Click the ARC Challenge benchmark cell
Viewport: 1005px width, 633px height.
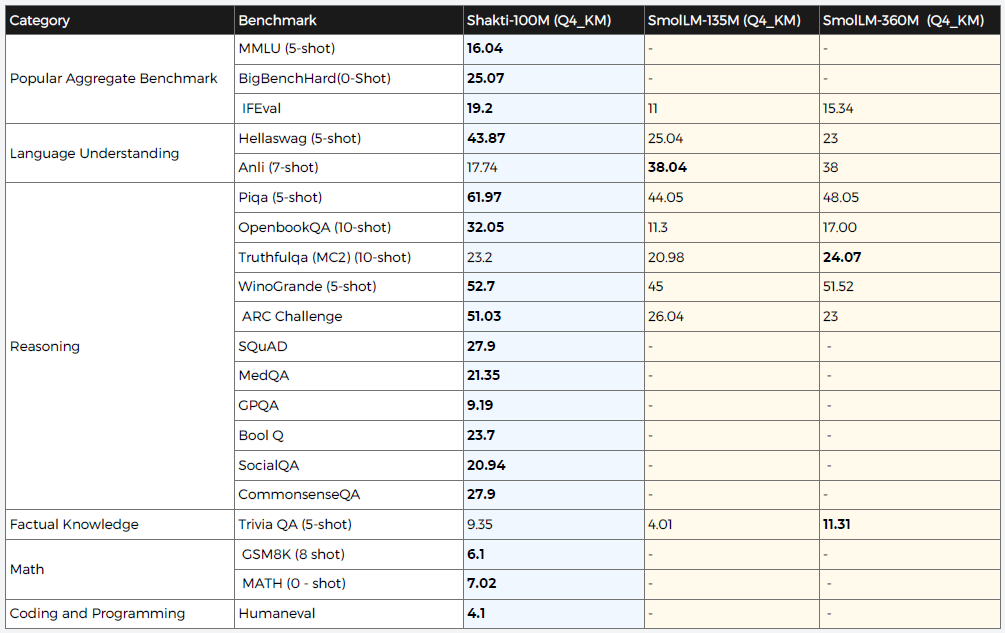click(292, 316)
